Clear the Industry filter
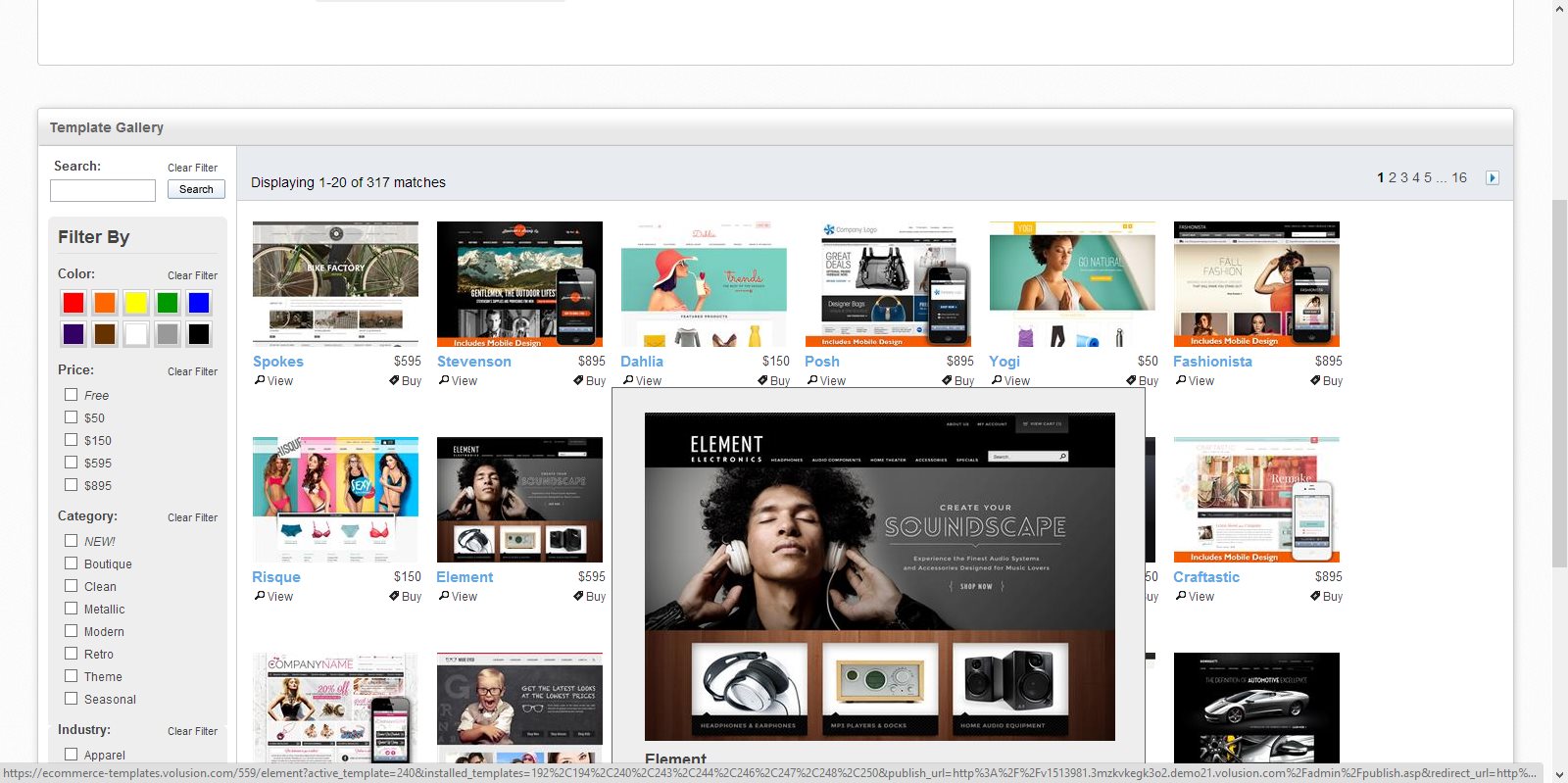1568x783 pixels. coord(192,731)
